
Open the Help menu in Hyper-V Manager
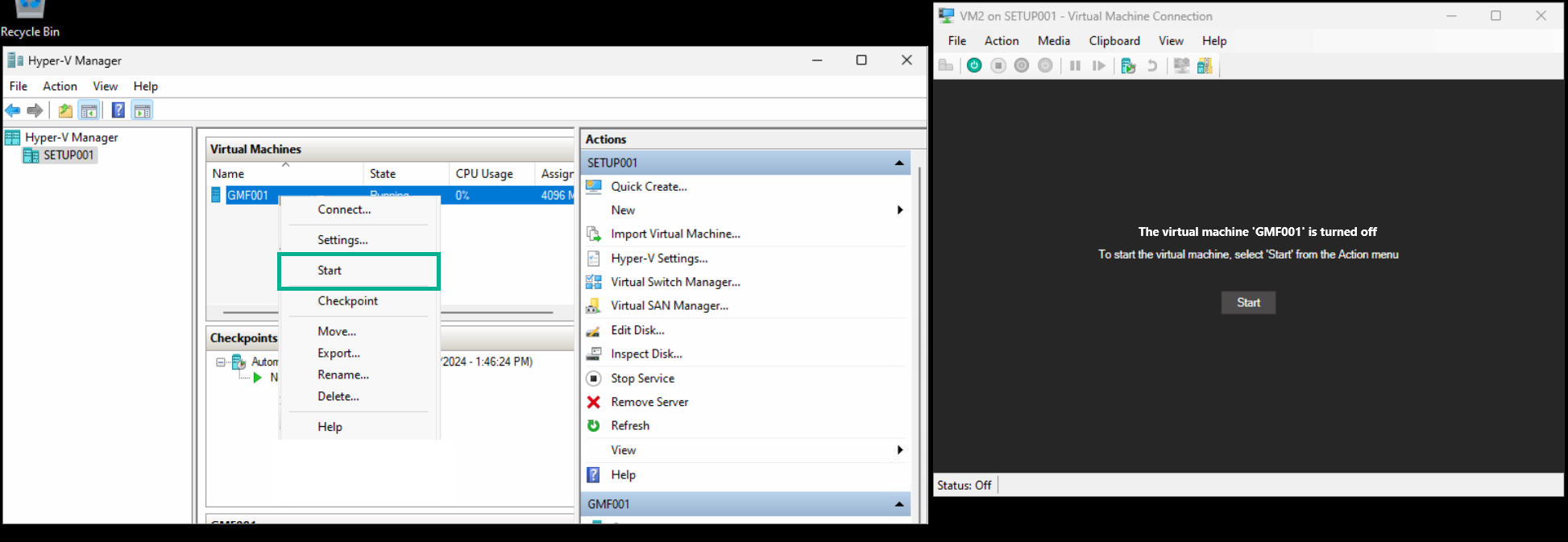point(146,86)
